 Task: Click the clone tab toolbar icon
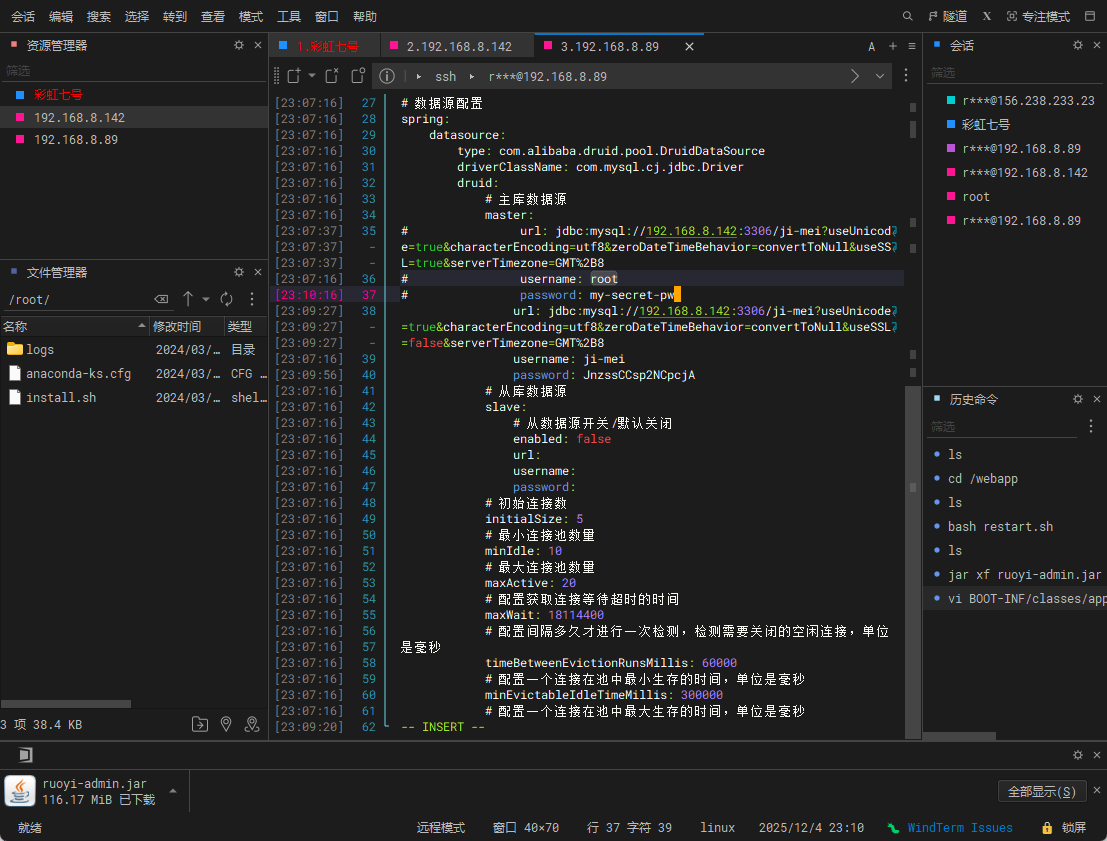358,76
